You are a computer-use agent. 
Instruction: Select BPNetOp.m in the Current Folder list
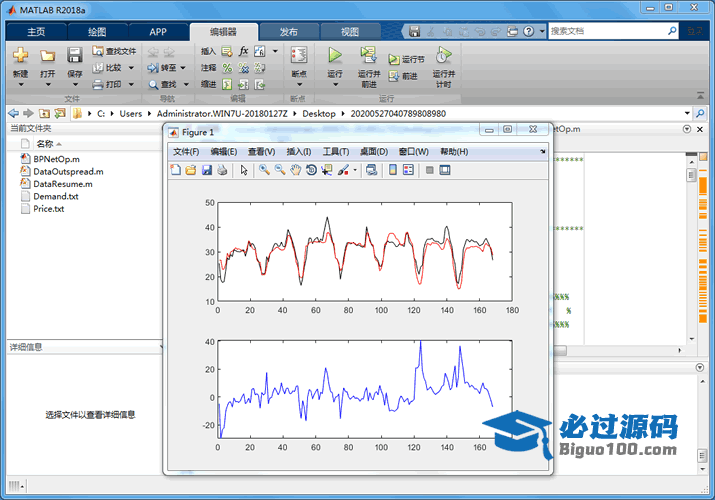pyautogui.click(x=56, y=158)
